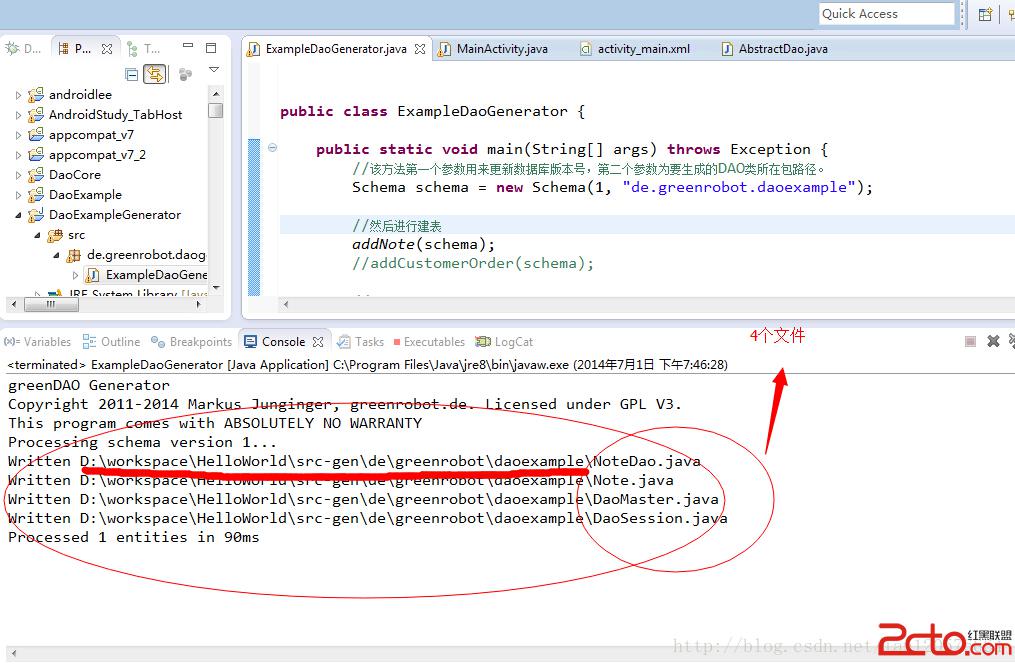The height and width of the screenshot is (666, 1015).
Task: Close the ExampleDaoGenerator.java editor tab
Action: point(420,49)
